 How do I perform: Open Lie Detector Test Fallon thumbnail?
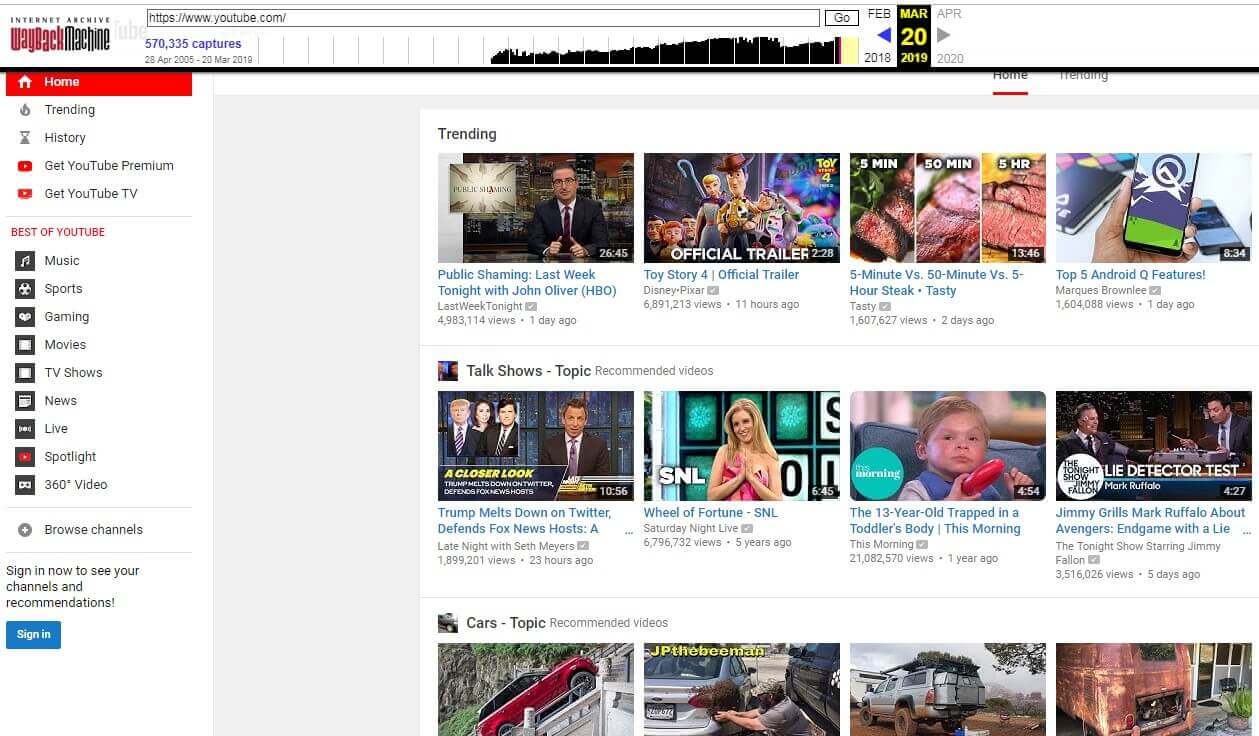(1154, 446)
